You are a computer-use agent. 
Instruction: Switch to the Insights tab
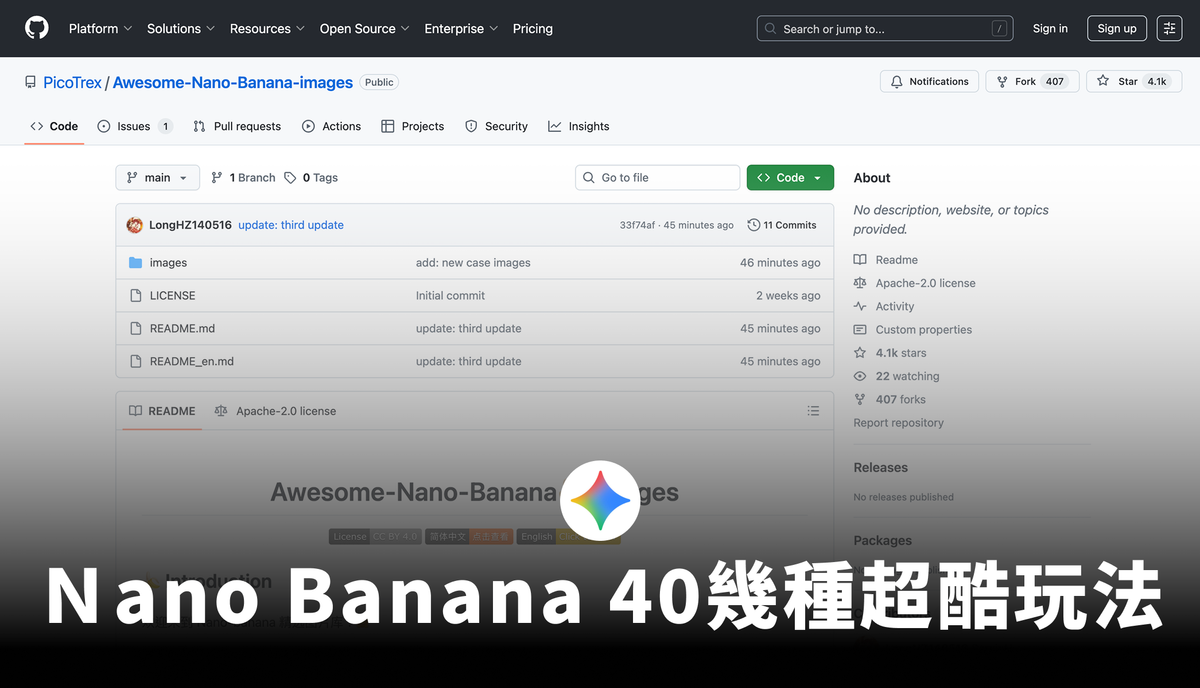(578, 126)
